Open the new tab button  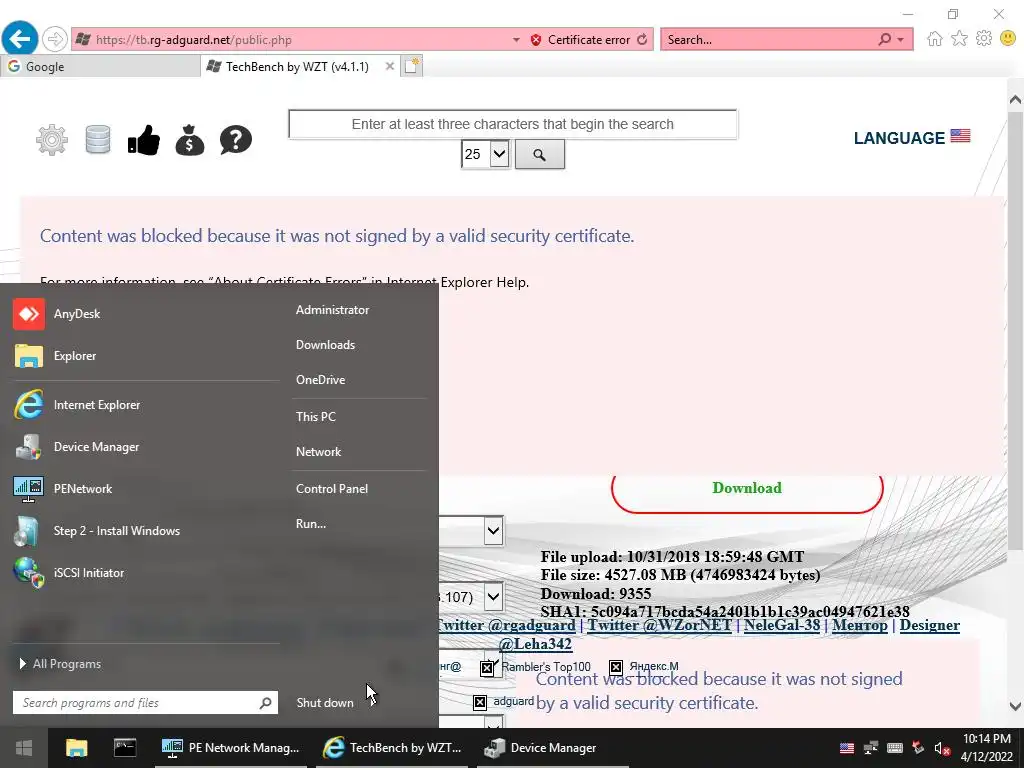pyautogui.click(x=411, y=66)
